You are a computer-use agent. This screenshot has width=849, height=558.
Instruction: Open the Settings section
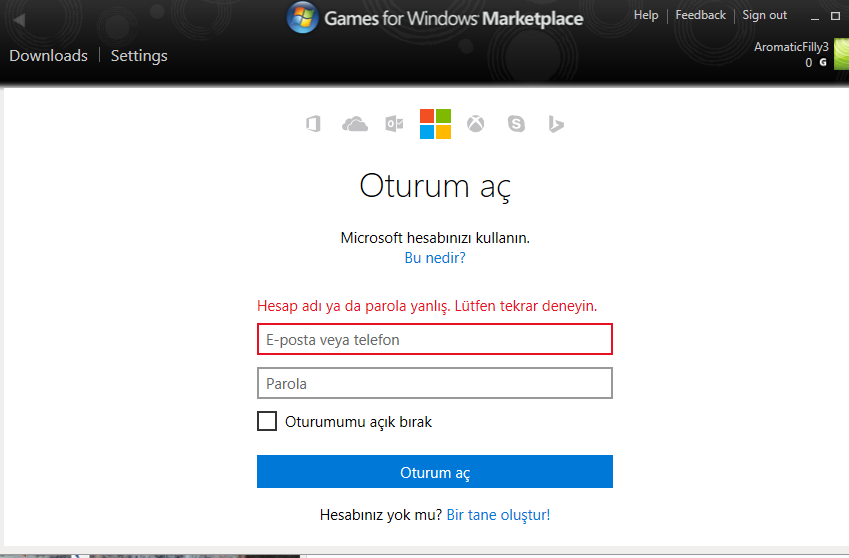point(139,56)
